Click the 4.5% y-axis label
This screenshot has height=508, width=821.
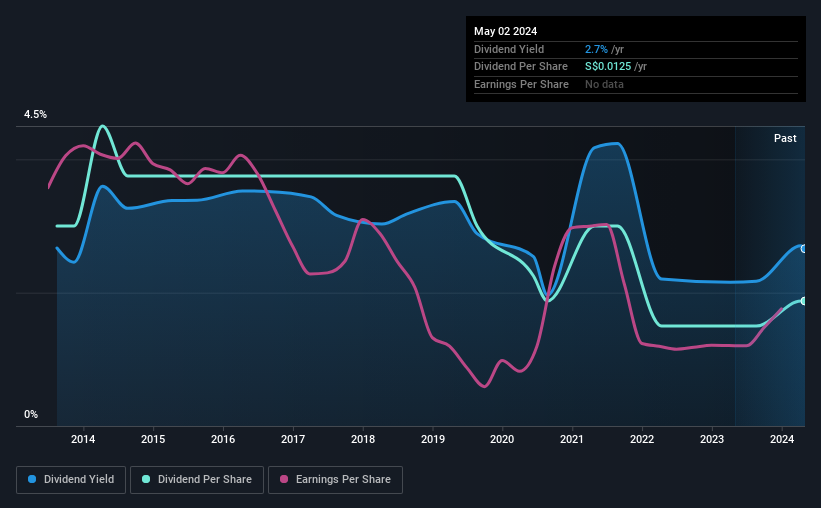pos(35,114)
